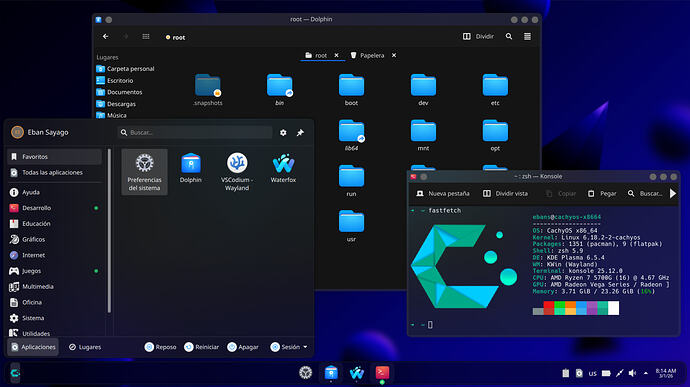Close the Papelera tab

click(394, 55)
